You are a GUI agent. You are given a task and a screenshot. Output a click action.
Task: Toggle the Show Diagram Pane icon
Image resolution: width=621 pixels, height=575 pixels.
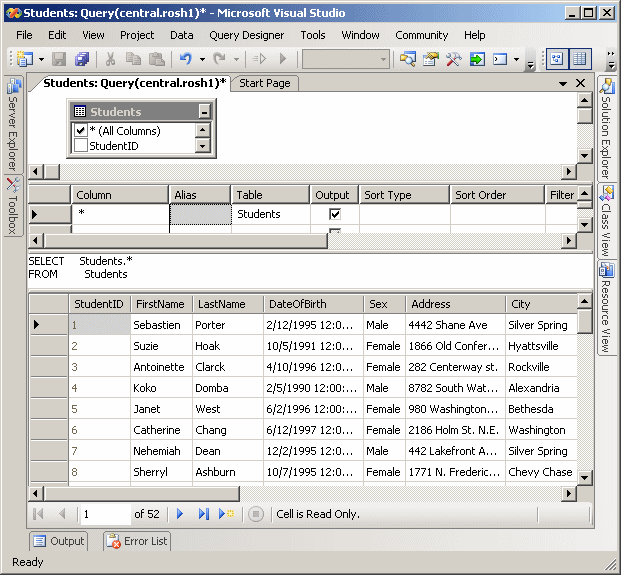click(557, 59)
